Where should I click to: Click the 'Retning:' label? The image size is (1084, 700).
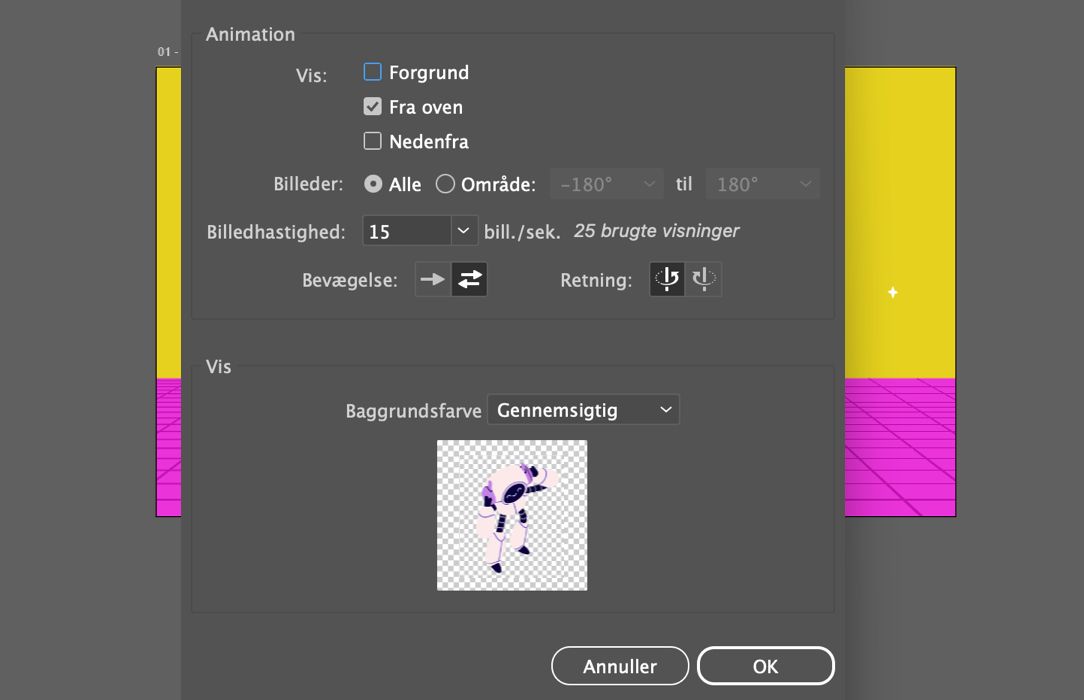[596, 280]
